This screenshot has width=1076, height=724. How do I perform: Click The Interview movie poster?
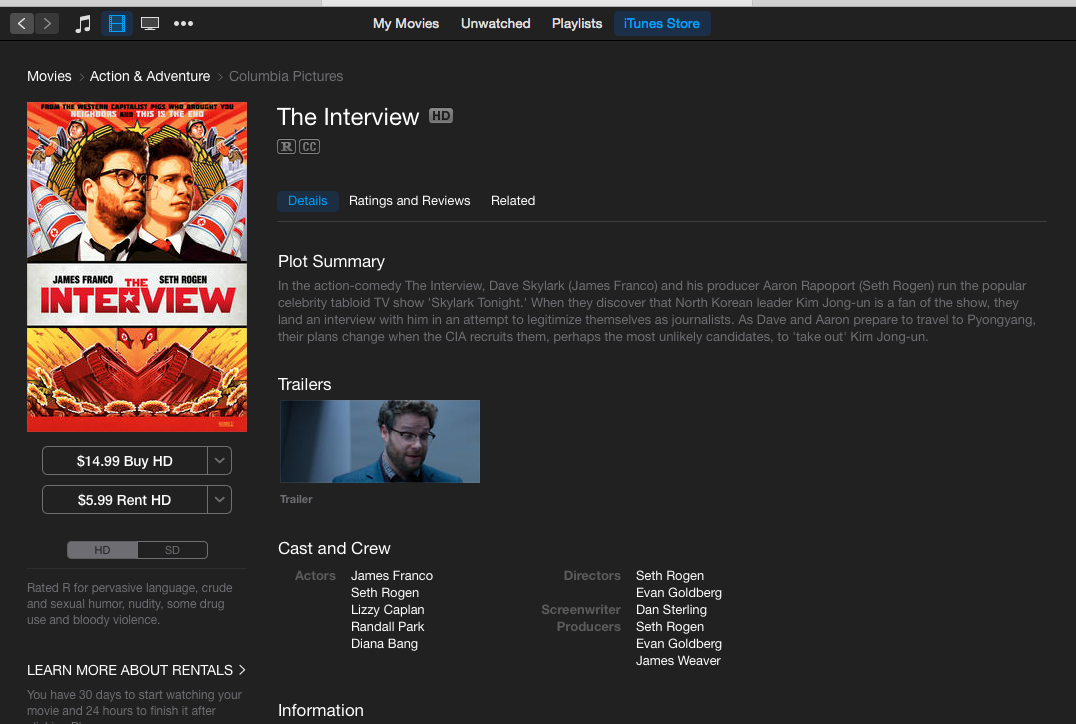click(x=137, y=267)
